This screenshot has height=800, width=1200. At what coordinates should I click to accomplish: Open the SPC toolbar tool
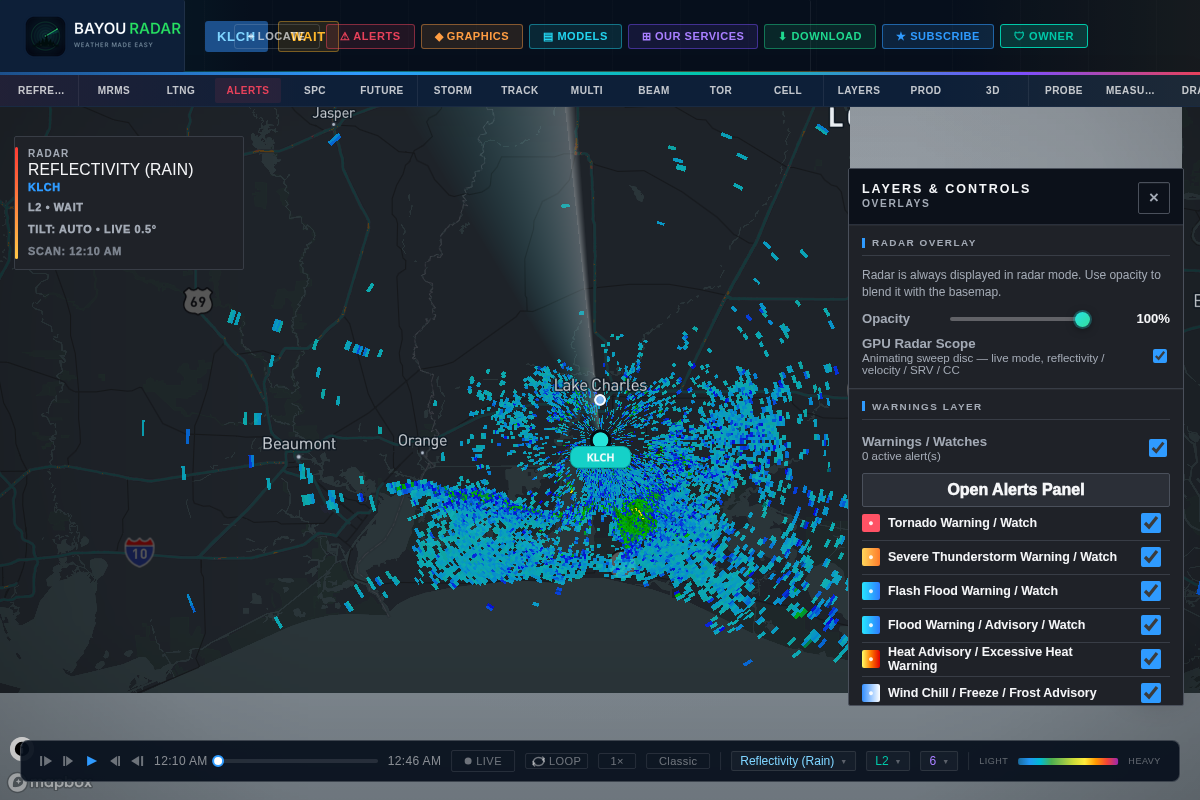click(315, 90)
